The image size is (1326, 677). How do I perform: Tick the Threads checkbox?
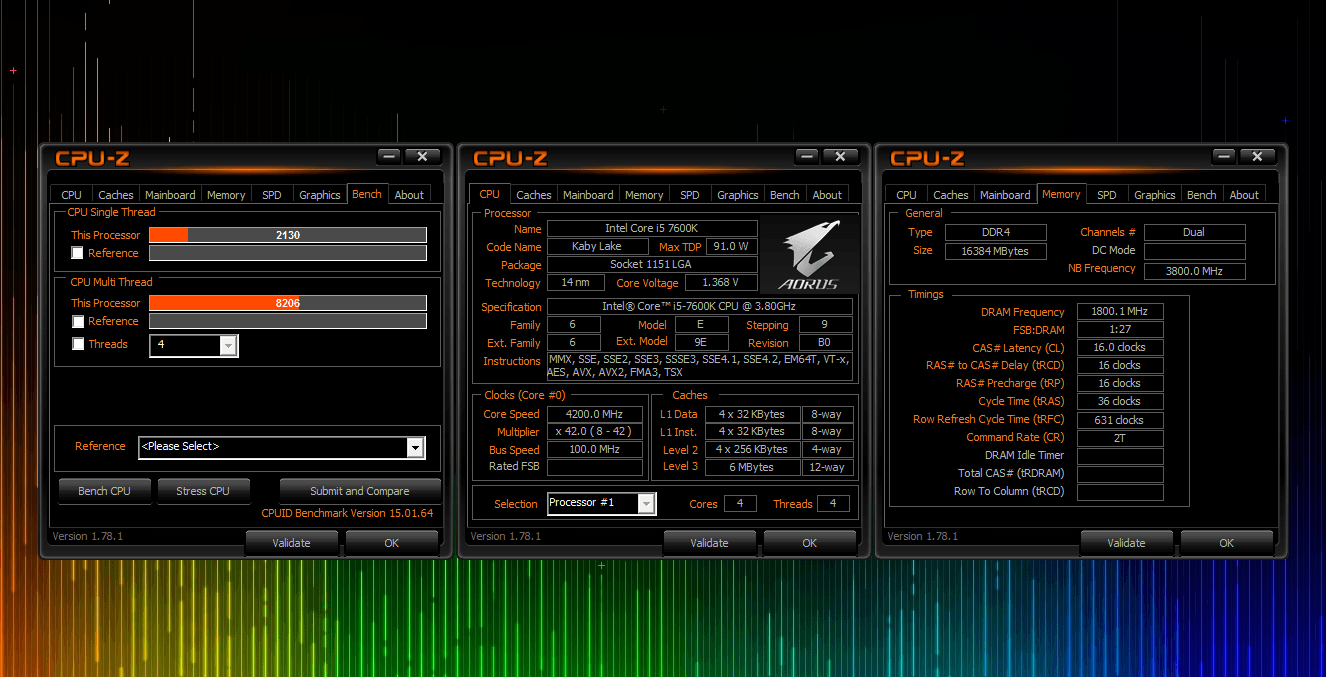[x=78, y=344]
